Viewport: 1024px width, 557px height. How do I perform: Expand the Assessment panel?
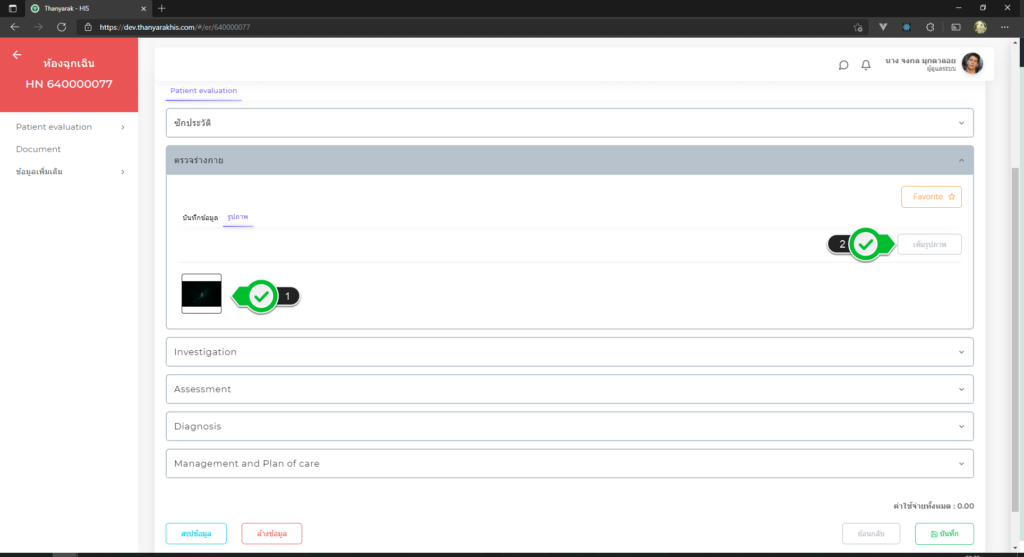[569, 389]
